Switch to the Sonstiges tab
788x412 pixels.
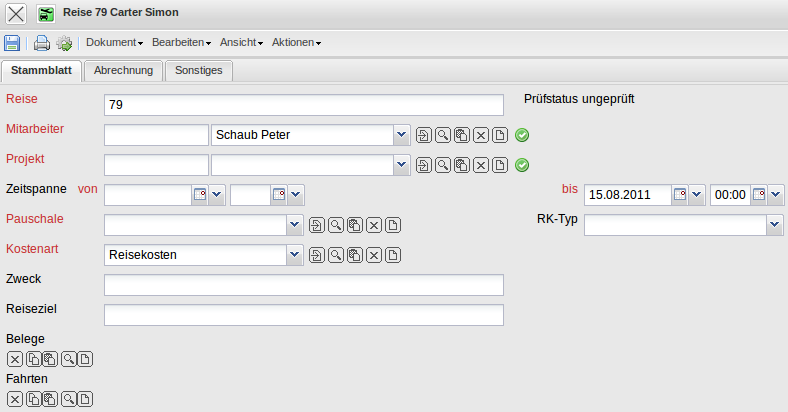[199, 70]
